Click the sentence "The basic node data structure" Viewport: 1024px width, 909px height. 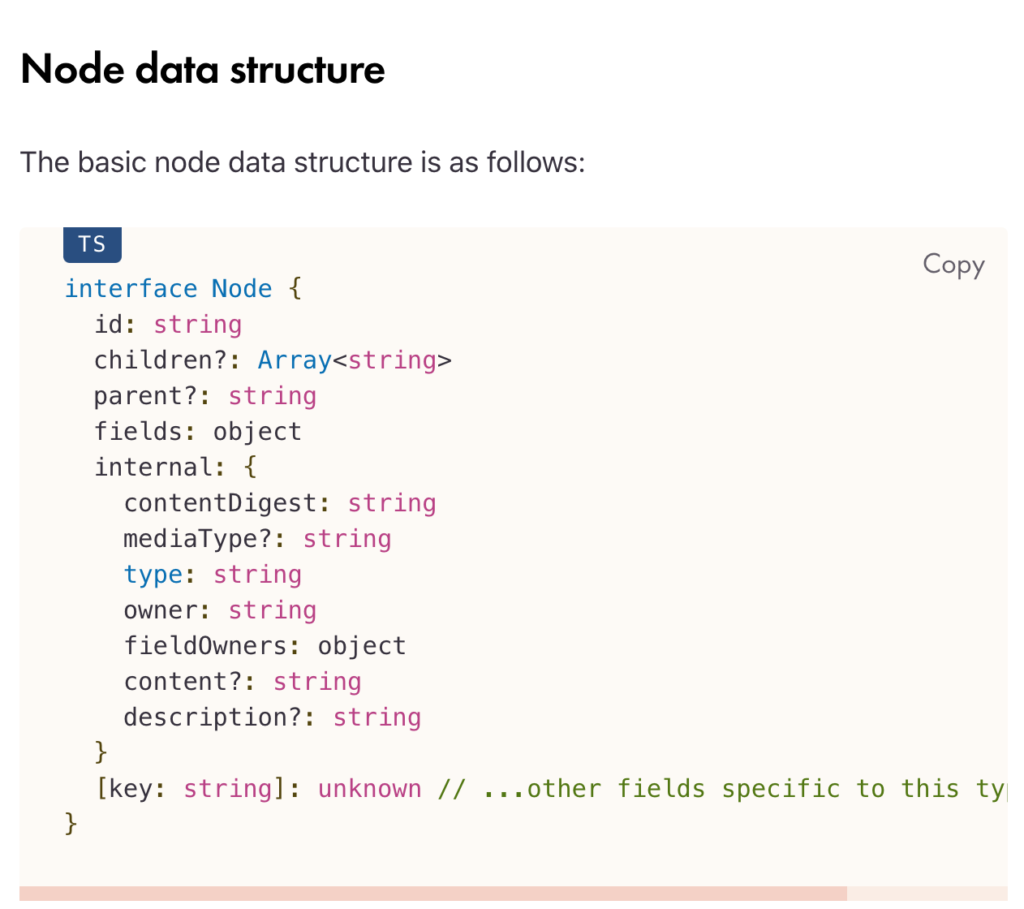[x=302, y=161]
